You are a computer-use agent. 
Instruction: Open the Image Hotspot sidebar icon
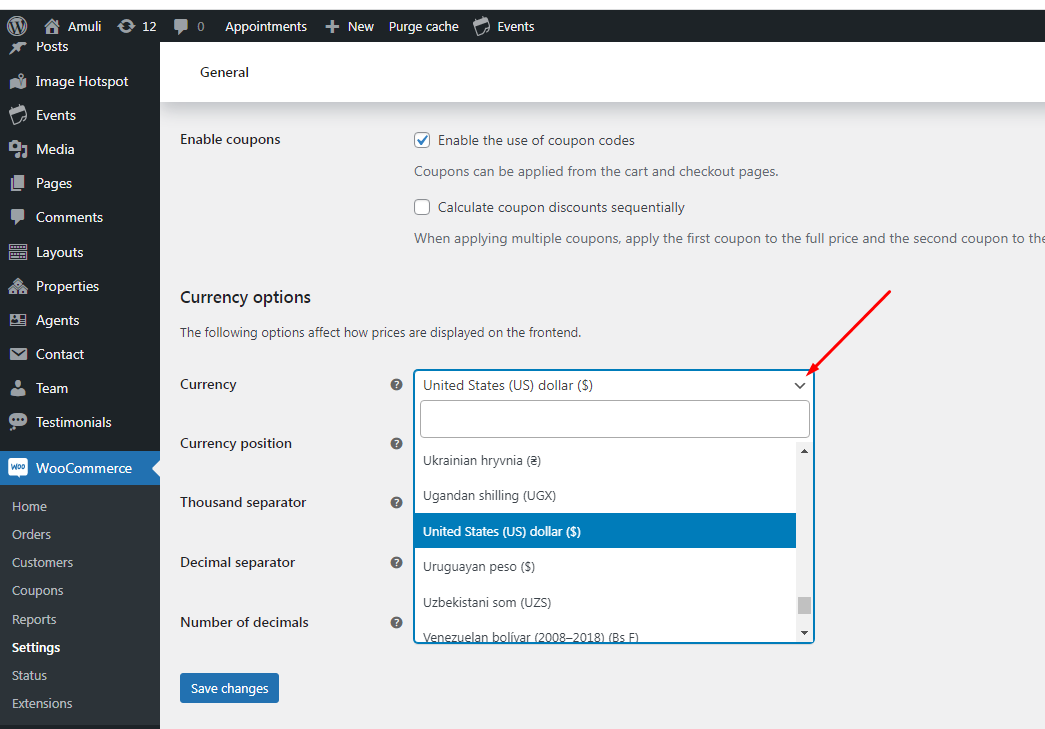(18, 81)
